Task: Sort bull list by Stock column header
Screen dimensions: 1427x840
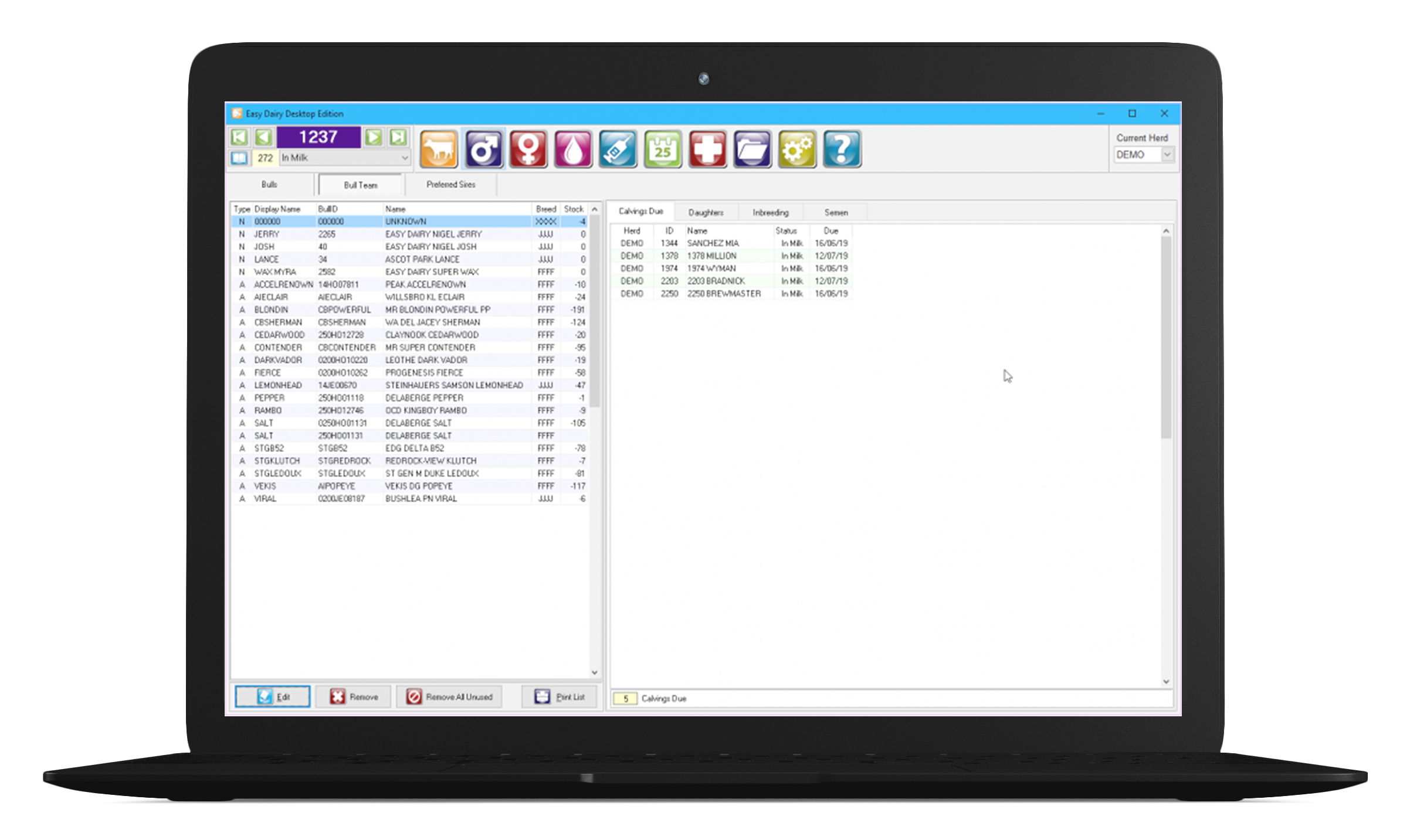Action: click(x=574, y=209)
